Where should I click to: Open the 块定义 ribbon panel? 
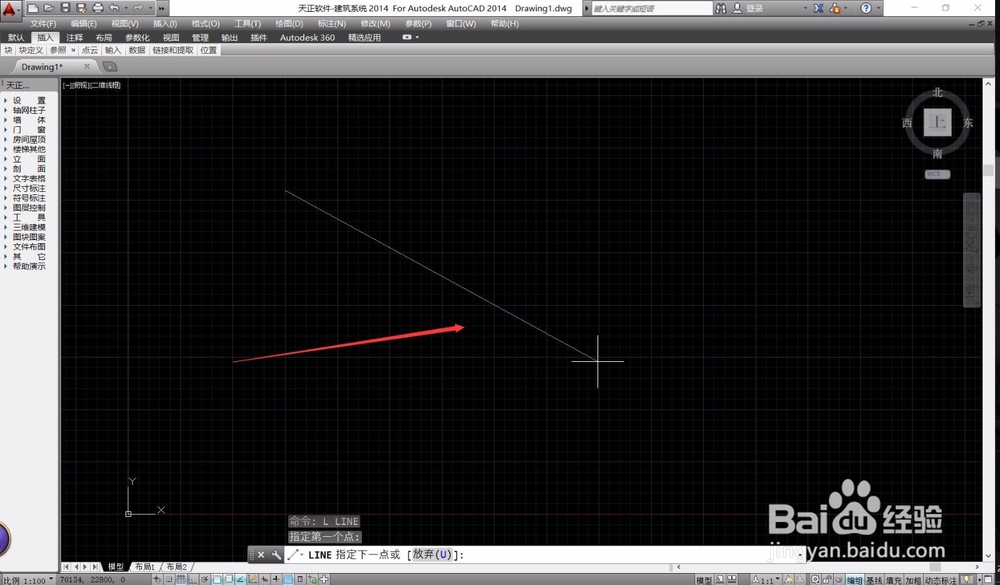pos(31,50)
